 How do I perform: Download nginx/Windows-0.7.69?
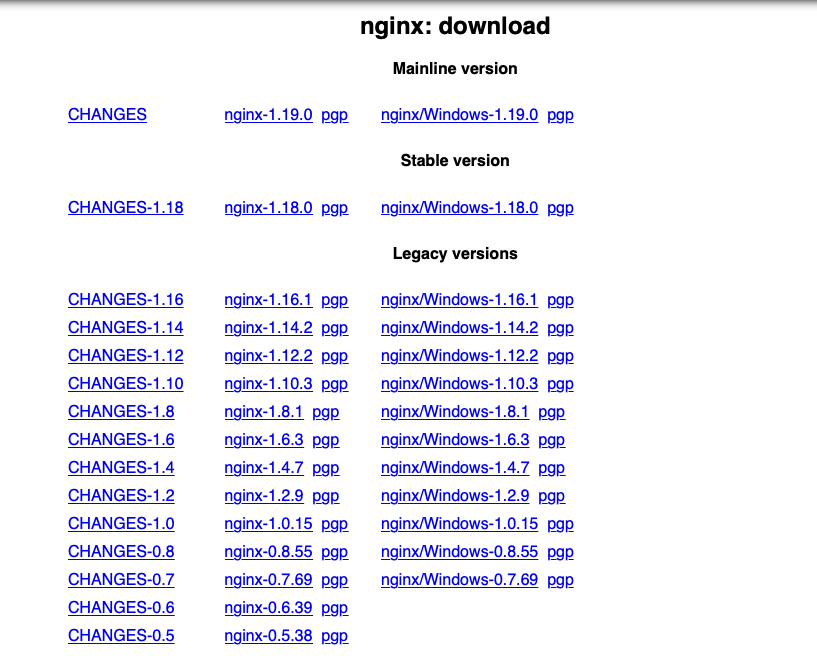(459, 580)
